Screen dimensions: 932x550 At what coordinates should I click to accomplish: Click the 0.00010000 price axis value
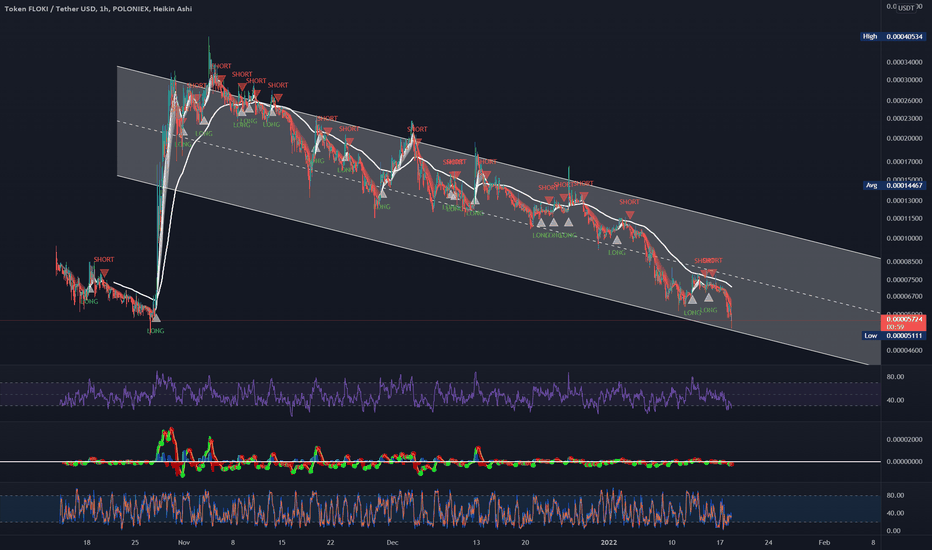pyautogui.click(x=904, y=239)
